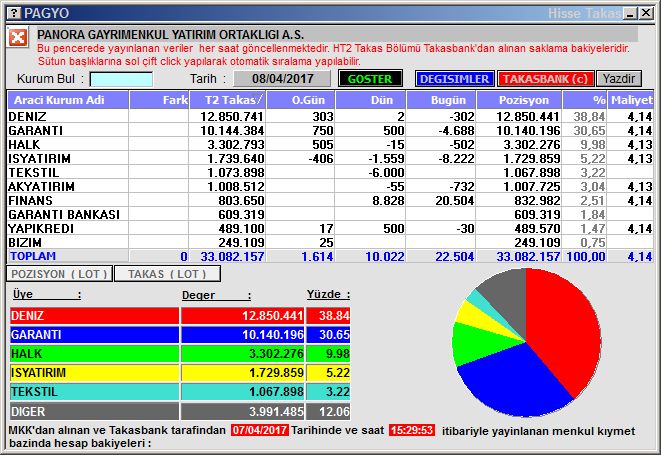Switch to the TAKAS ( LOT ) tab
This screenshot has height=455, width=661.
(x=167, y=274)
